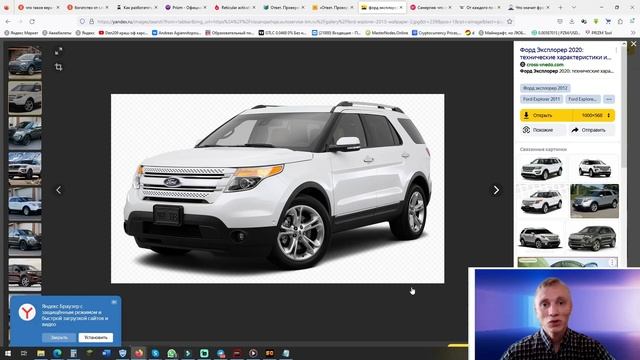This screenshot has width=640, height=360.
Task: Show more bookmarks chevron
Action: 632,33
